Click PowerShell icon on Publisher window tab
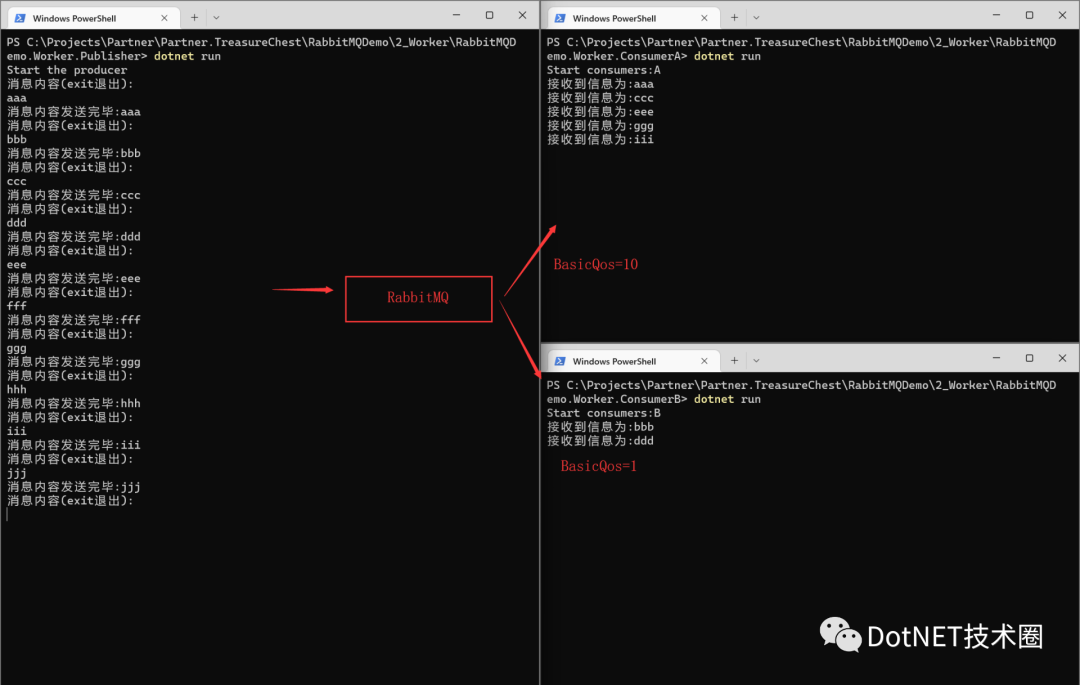1080x685 pixels. point(21,18)
